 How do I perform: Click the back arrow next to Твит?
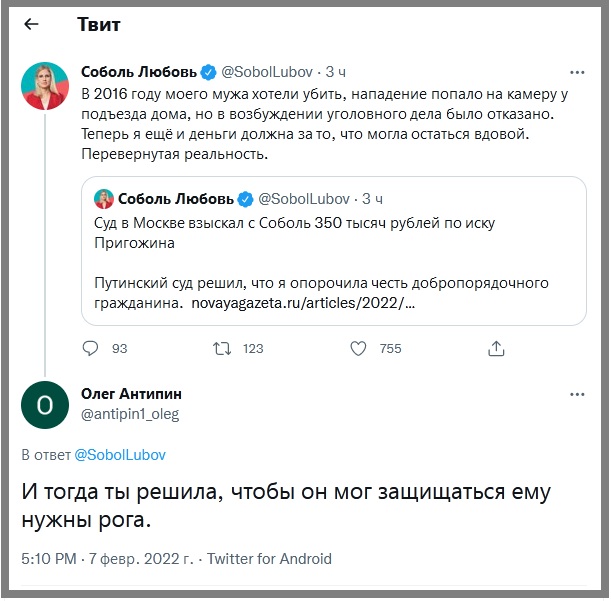pos(31,24)
